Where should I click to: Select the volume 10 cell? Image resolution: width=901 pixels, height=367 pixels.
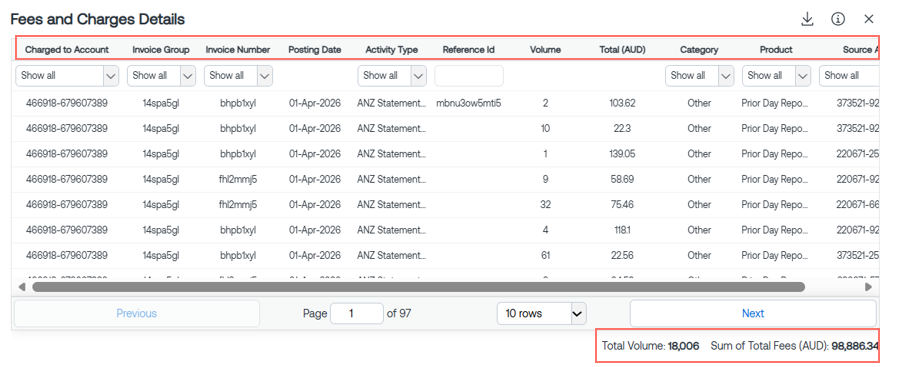545,129
